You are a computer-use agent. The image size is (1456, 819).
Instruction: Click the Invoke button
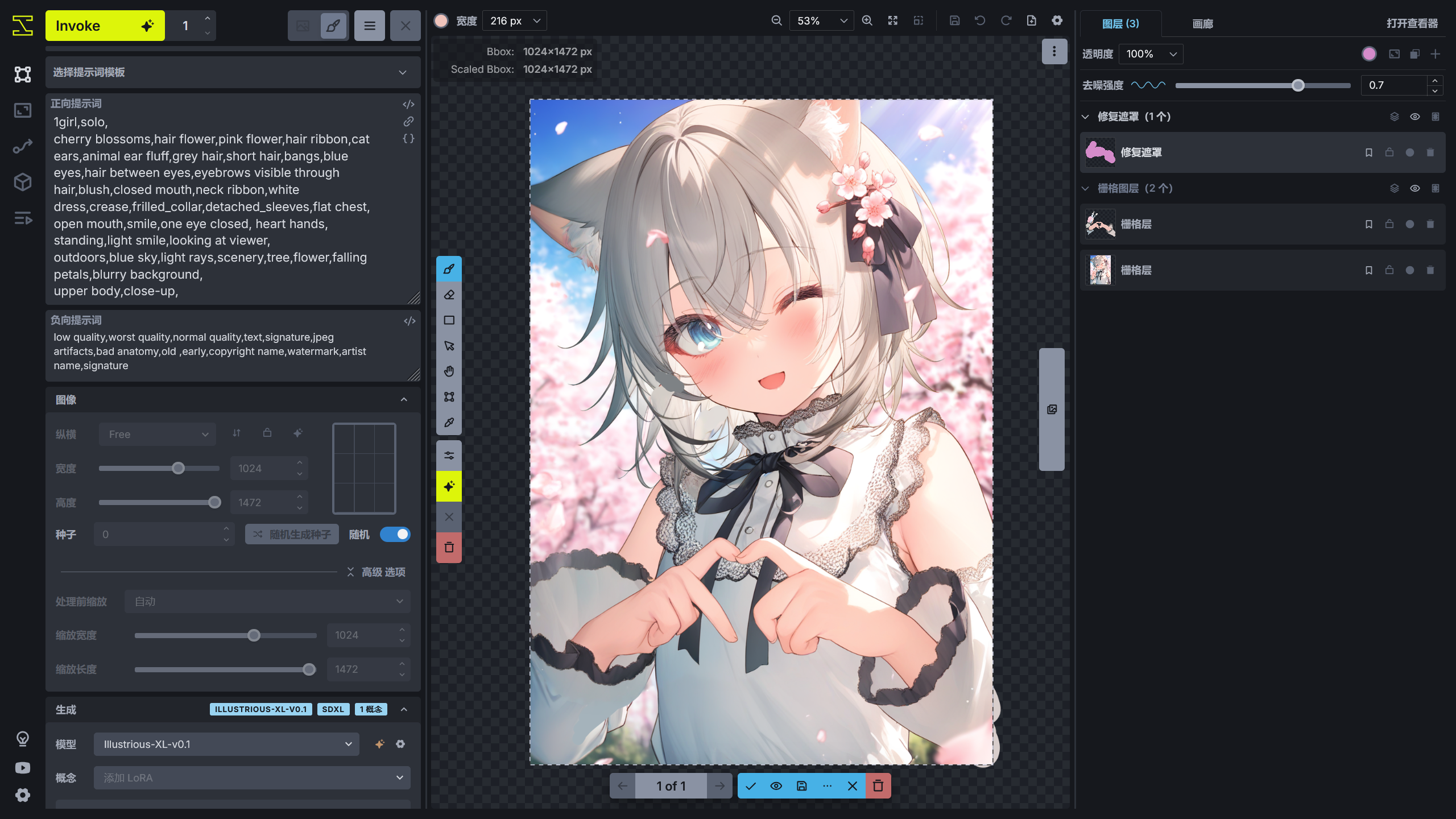[x=105, y=25]
